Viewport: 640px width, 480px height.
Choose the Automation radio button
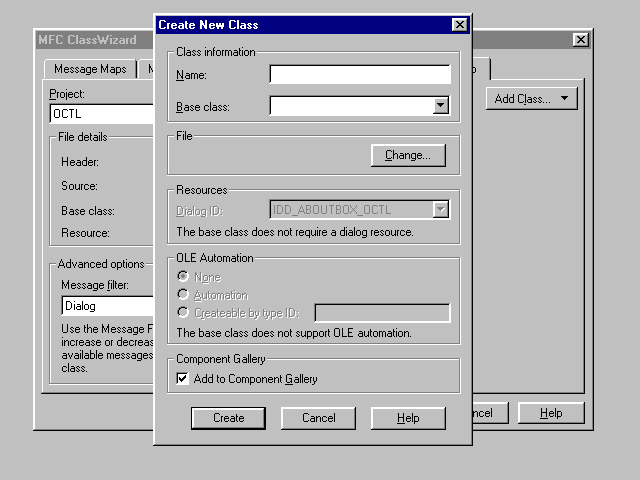point(182,295)
